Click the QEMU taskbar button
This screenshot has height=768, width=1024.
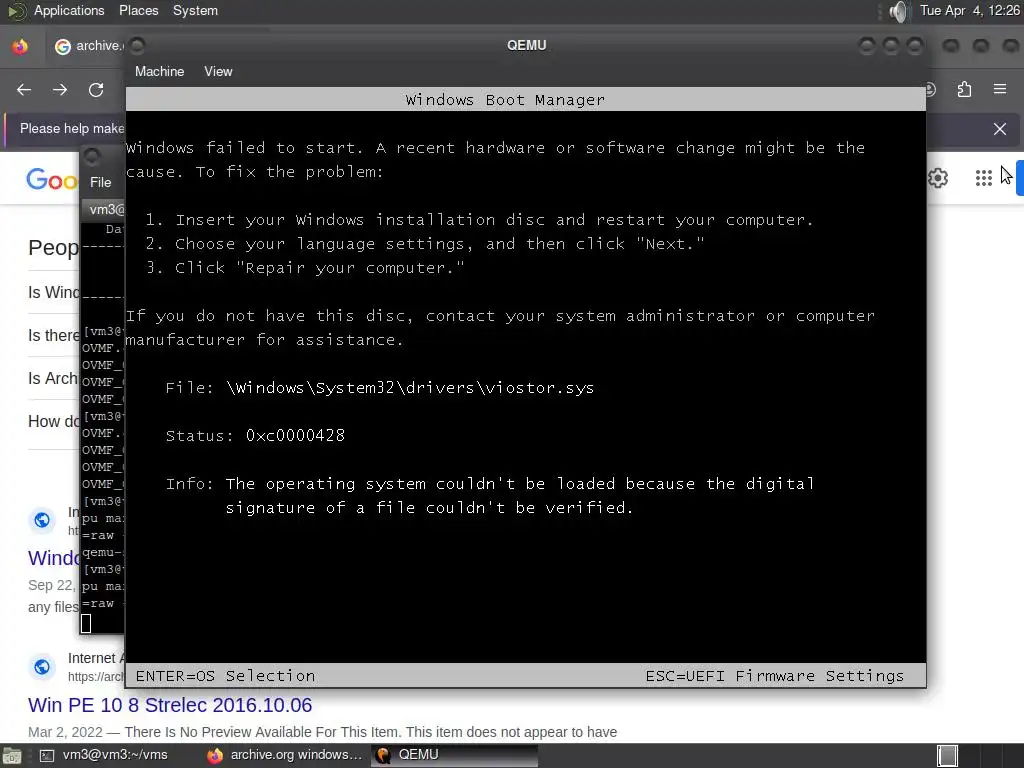pos(455,755)
